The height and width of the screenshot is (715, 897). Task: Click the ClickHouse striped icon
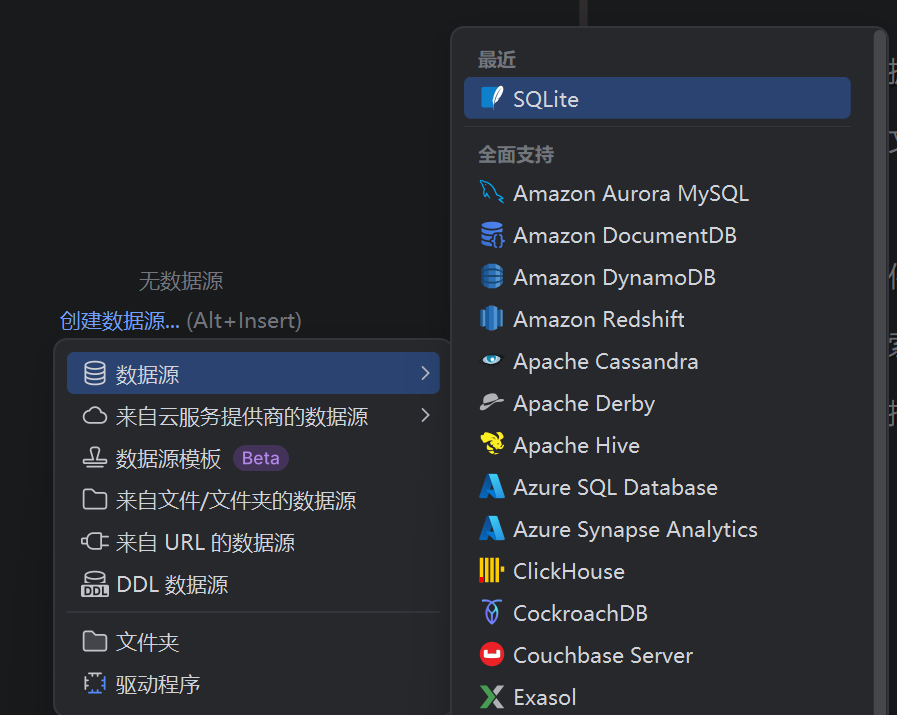coord(492,570)
